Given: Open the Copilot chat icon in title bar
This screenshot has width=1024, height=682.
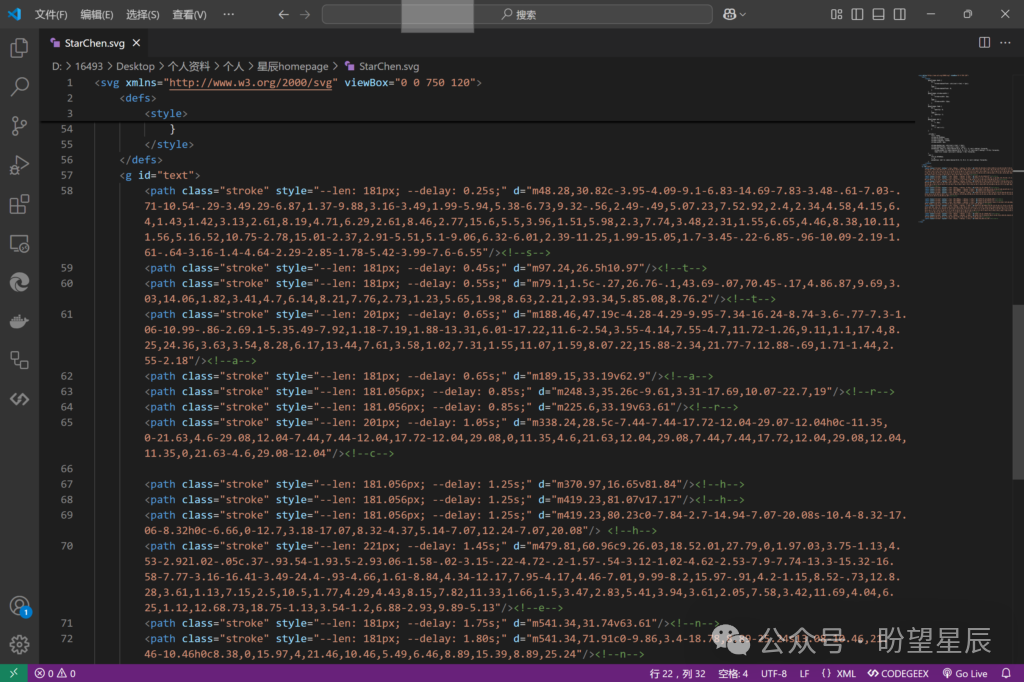Looking at the screenshot, I should tap(729, 14).
